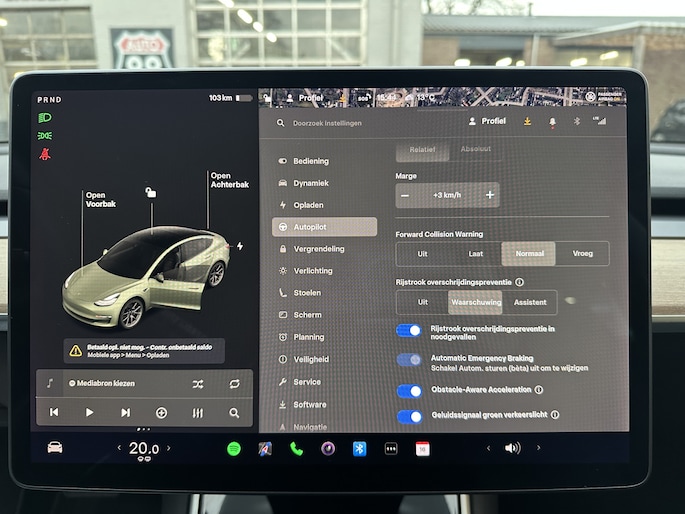Open the more apps ellipsis launcher
685x514 pixels.
point(391,448)
